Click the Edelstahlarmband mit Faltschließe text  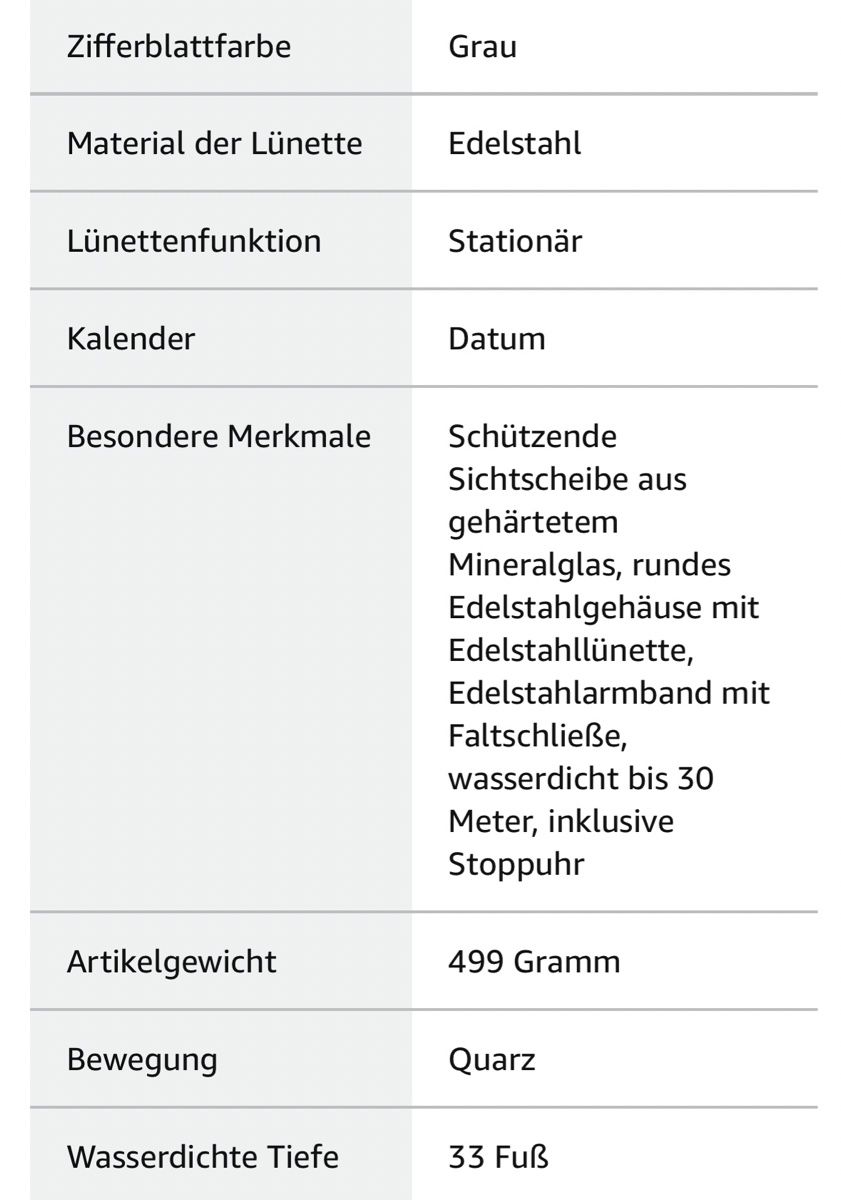[610, 714]
